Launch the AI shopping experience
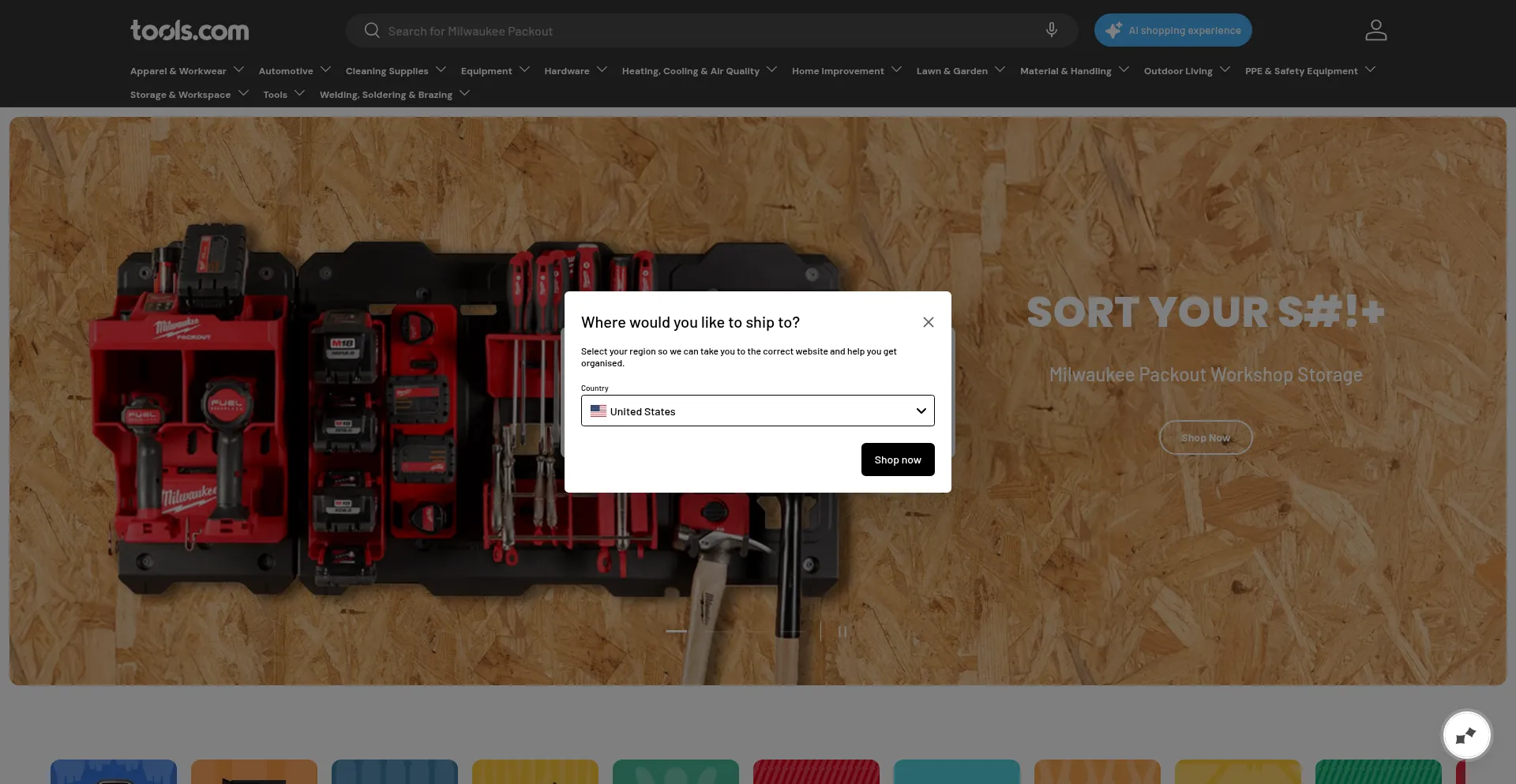The height and width of the screenshot is (784, 1516). tap(1173, 30)
